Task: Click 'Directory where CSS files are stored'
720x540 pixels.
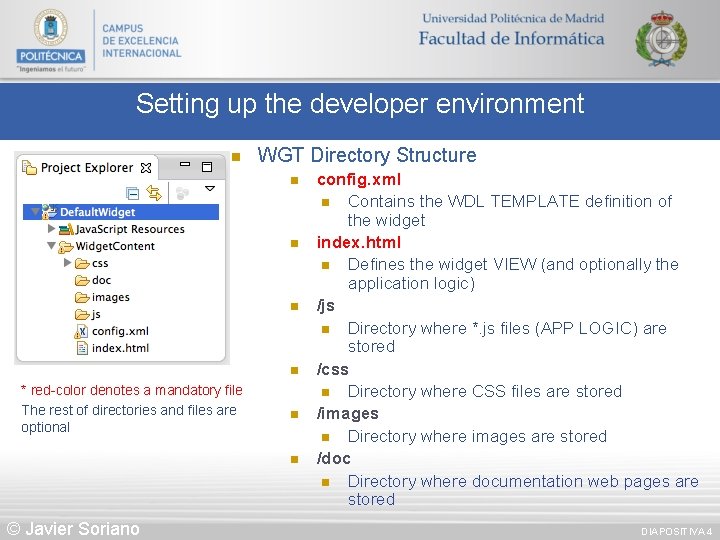Action: [x=484, y=391]
